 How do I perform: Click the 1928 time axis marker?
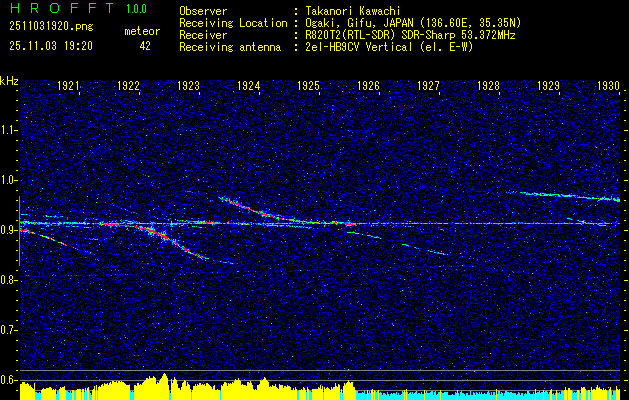coord(489,86)
